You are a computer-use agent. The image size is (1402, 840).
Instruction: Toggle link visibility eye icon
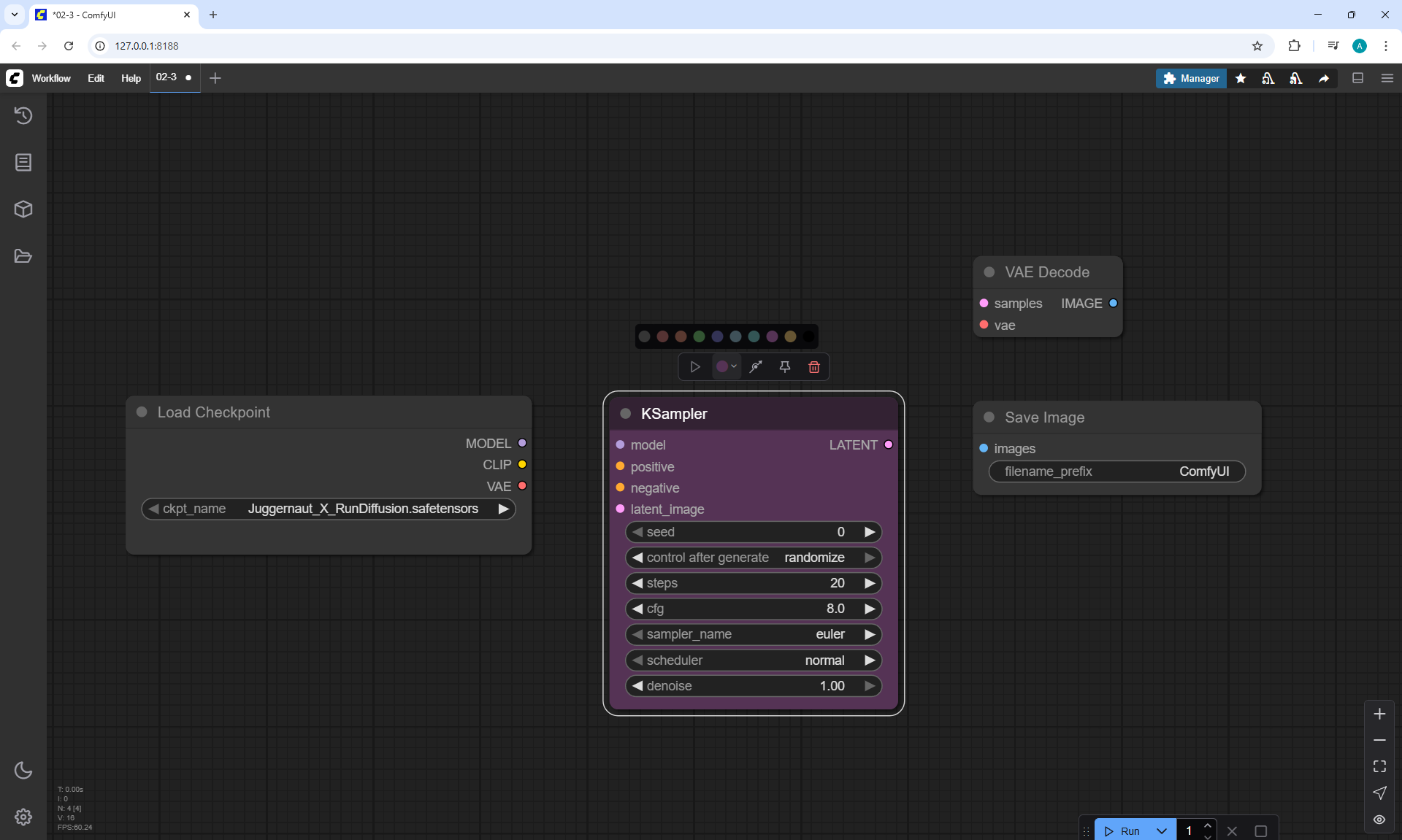[x=1379, y=820]
